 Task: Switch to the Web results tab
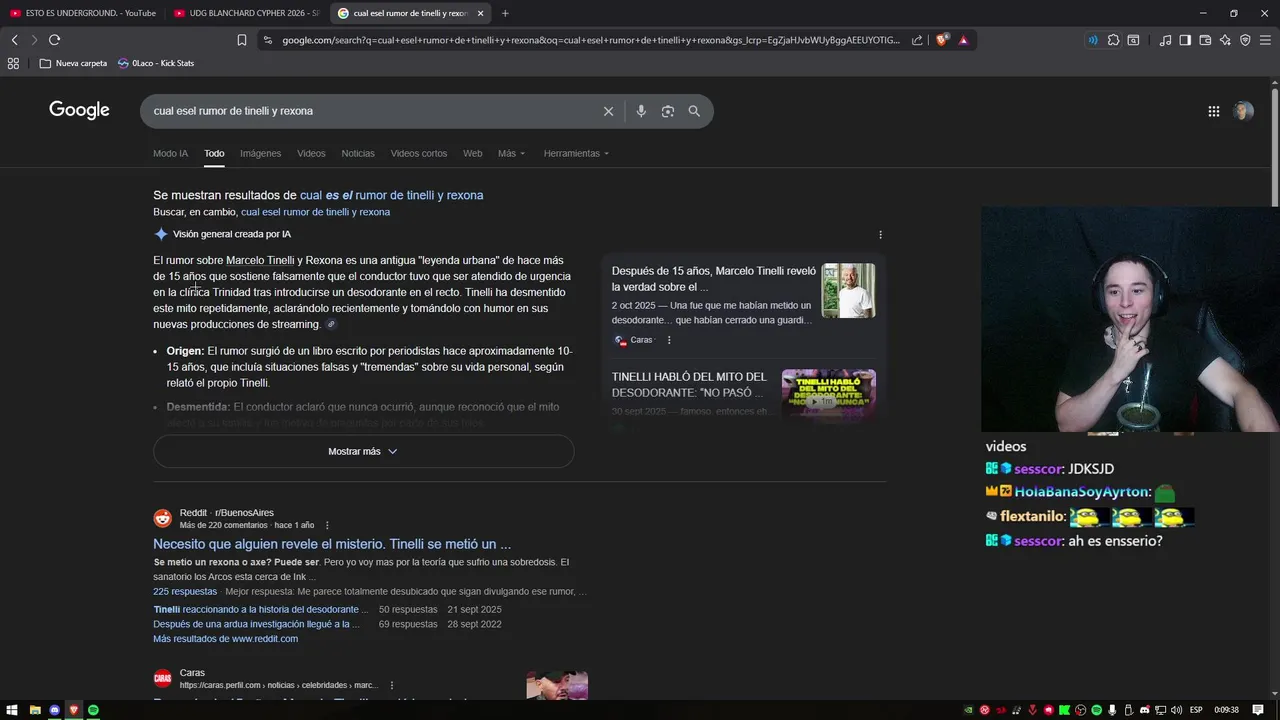(x=472, y=153)
